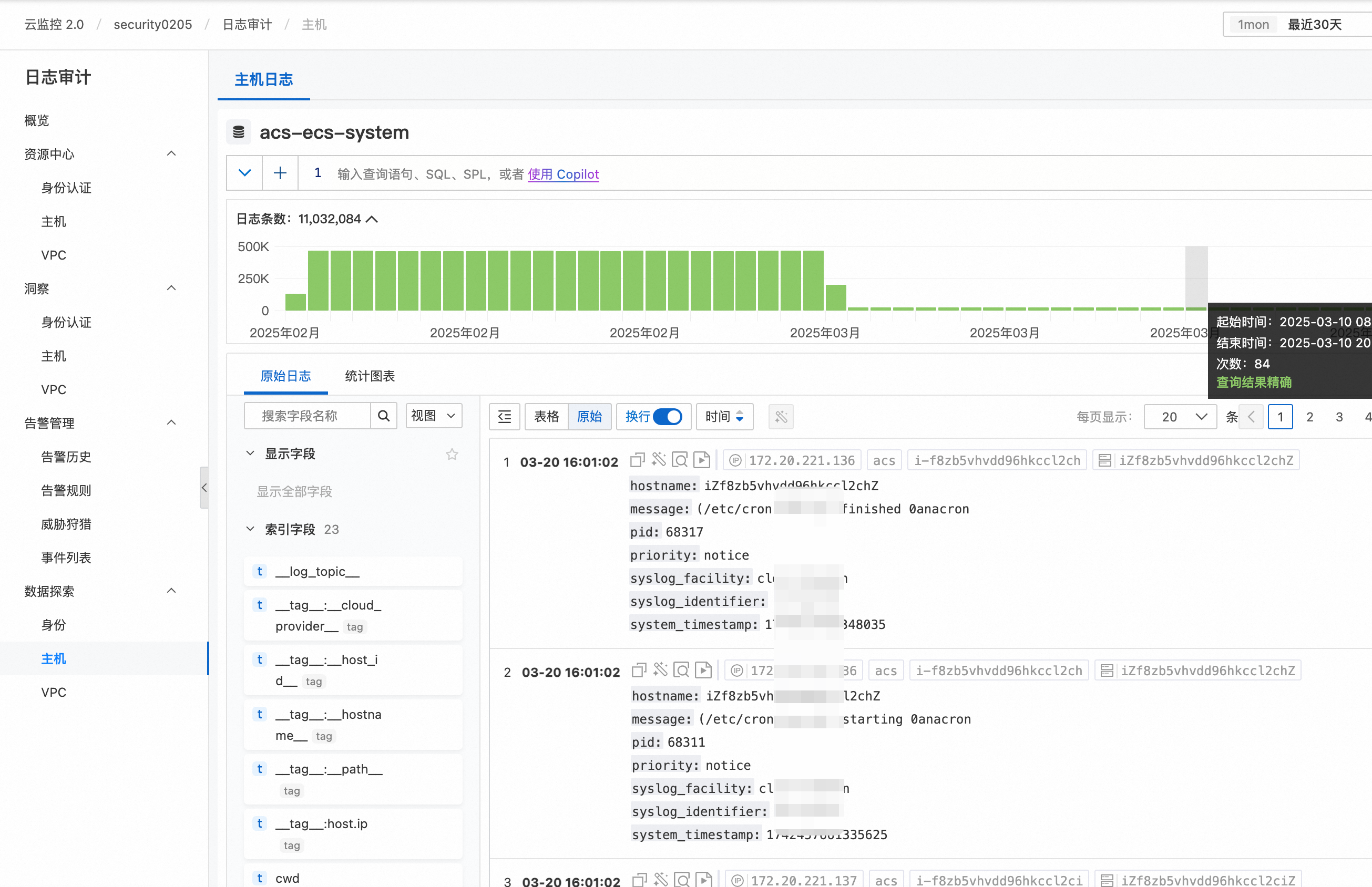This screenshot has width=1372, height=887.
Task: Go to page 3 of results
Action: pos(1339,417)
